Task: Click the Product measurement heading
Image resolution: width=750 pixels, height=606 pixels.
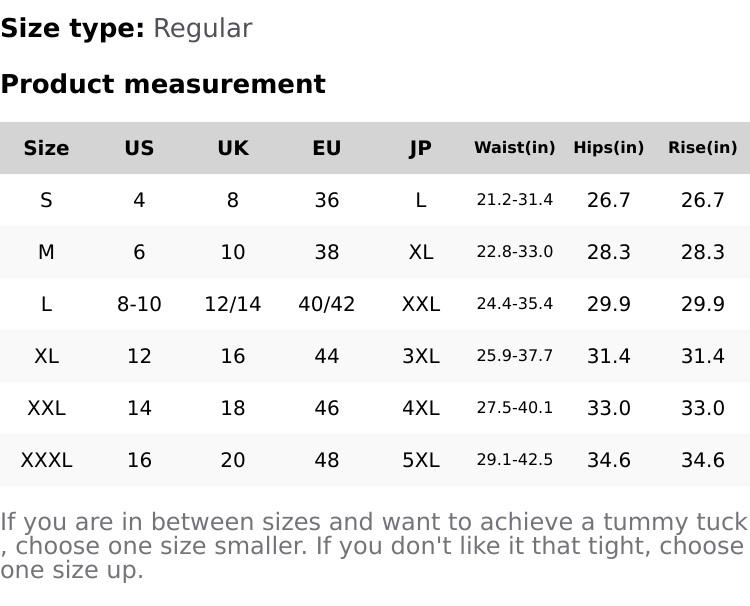Action: coord(163,84)
